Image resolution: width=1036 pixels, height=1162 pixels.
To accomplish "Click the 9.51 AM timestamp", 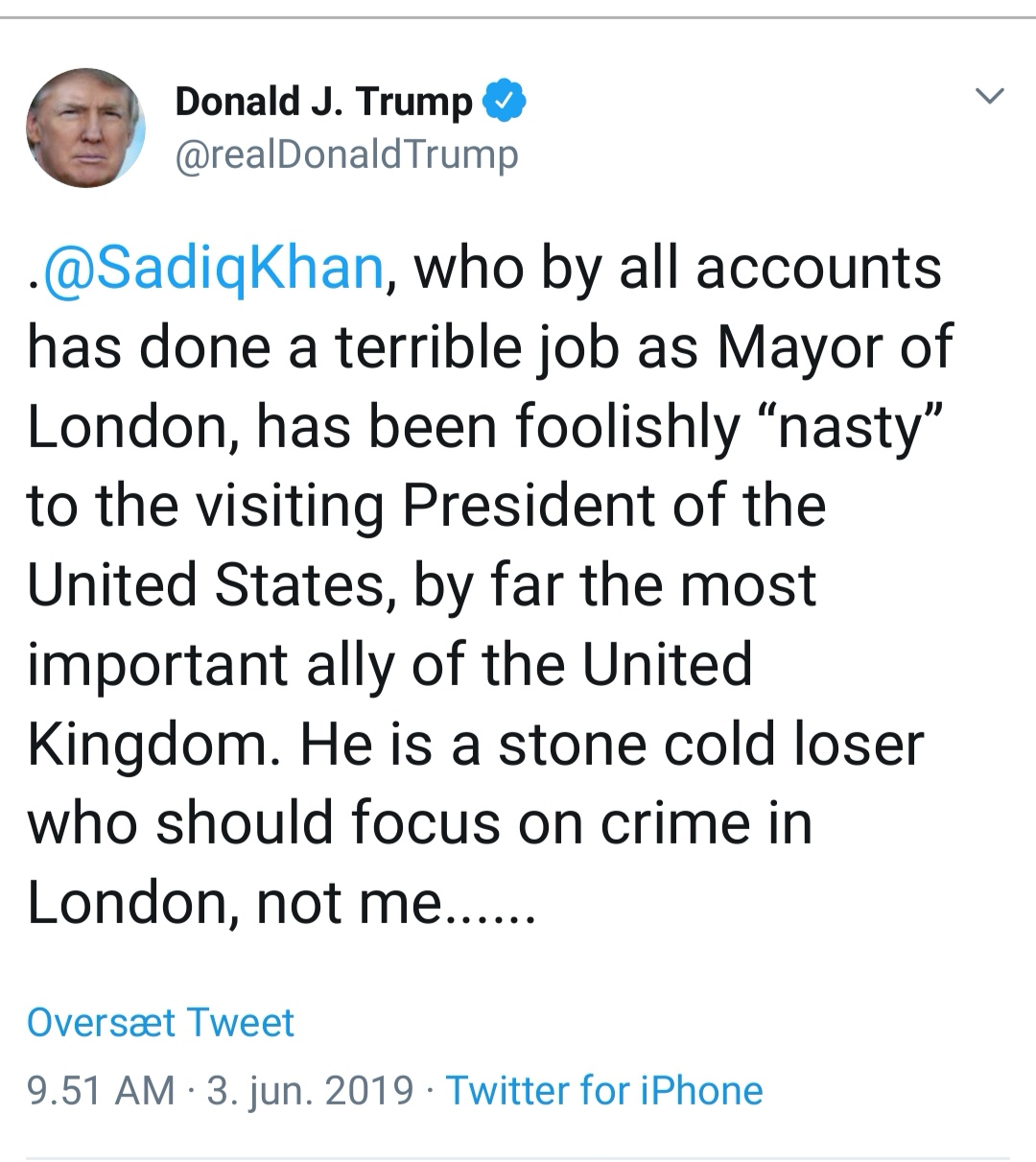I will 101,1091.
